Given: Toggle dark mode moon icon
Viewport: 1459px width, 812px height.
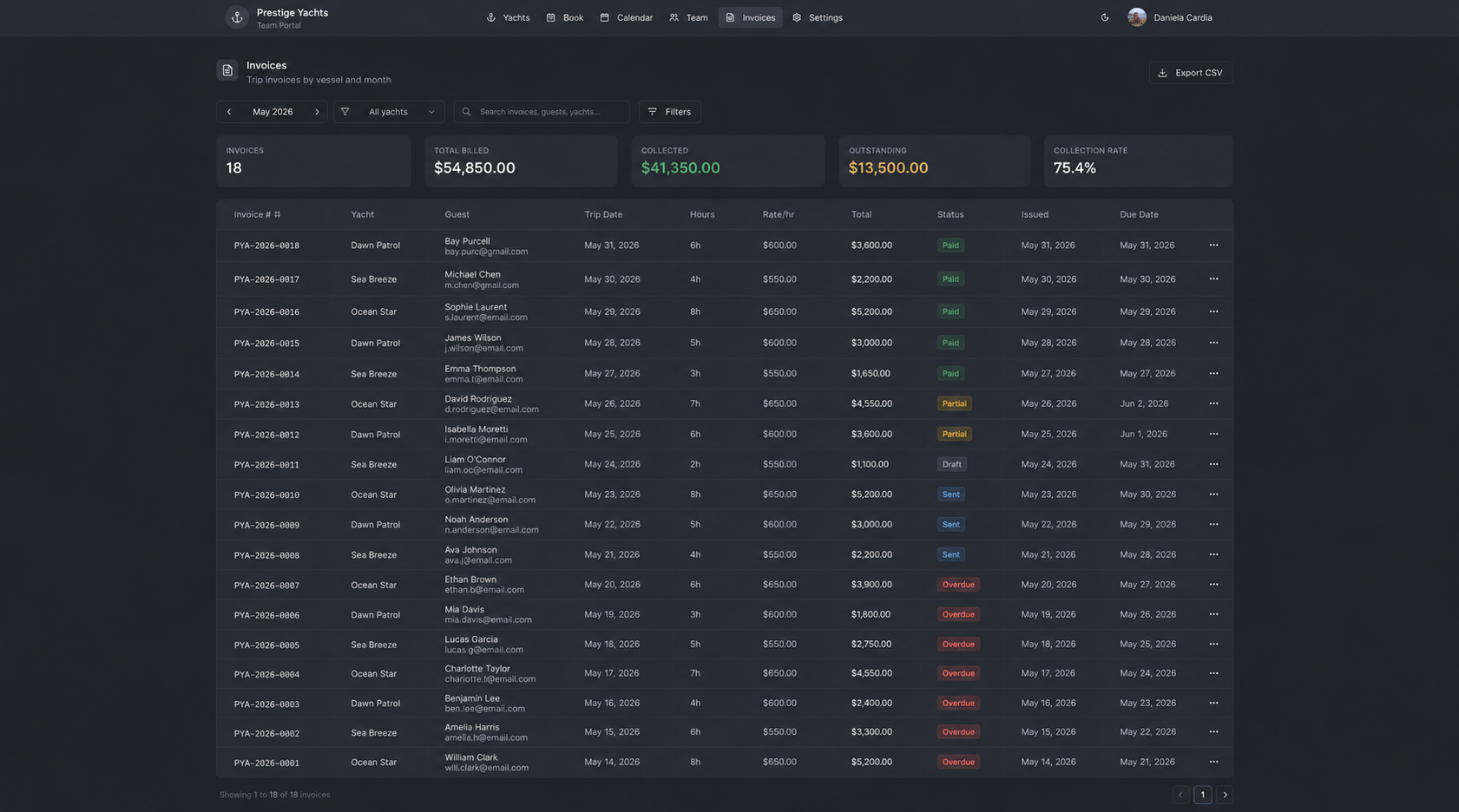Looking at the screenshot, I should point(1105,17).
